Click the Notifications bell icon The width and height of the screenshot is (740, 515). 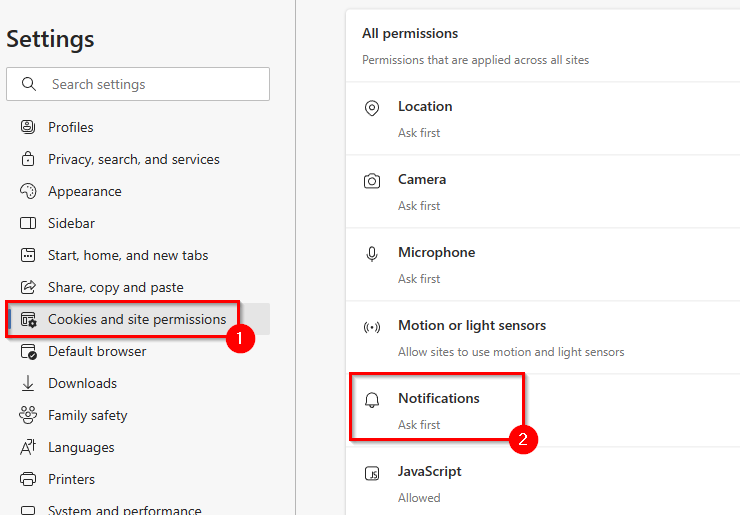(x=372, y=400)
